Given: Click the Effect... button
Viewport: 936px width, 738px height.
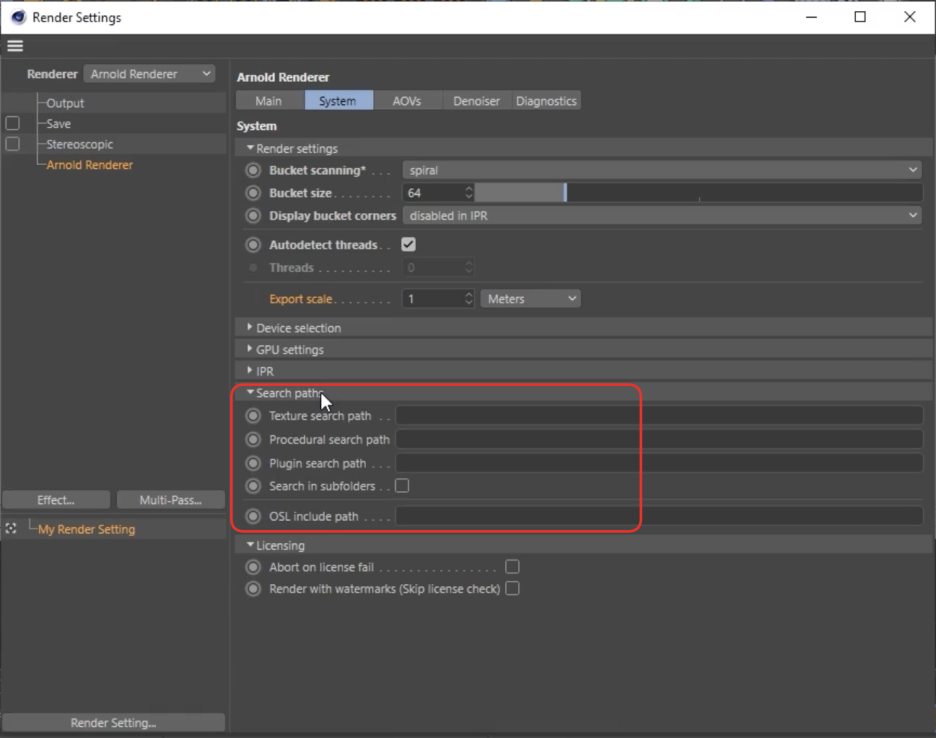Looking at the screenshot, I should click(x=56, y=500).
